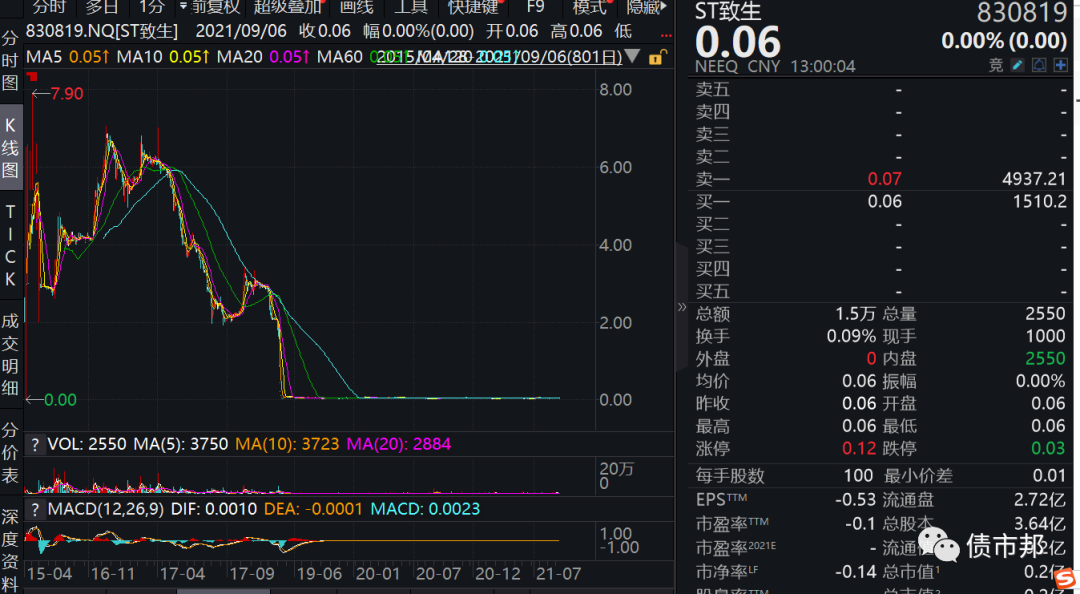Expand the date range dropdown triangle

(x=631, y=57)
